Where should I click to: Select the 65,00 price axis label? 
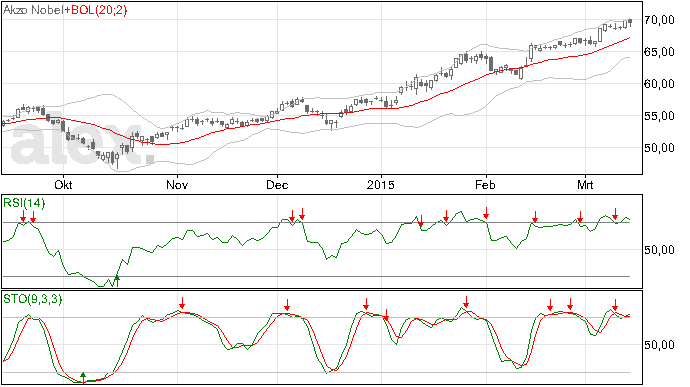tap(659, 52)
